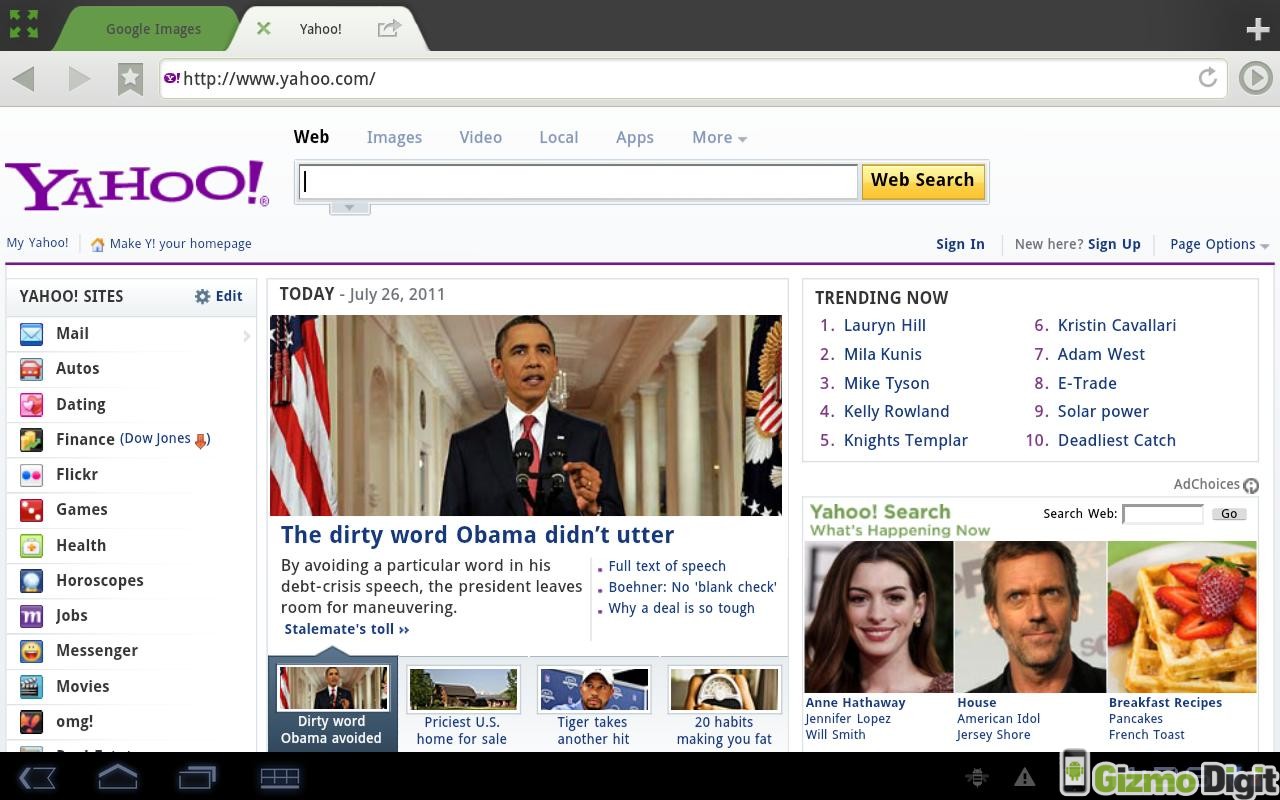The image size is (1280, 800).
Task: Expand the More search options dropdown
Action: (x=719, y=137)
